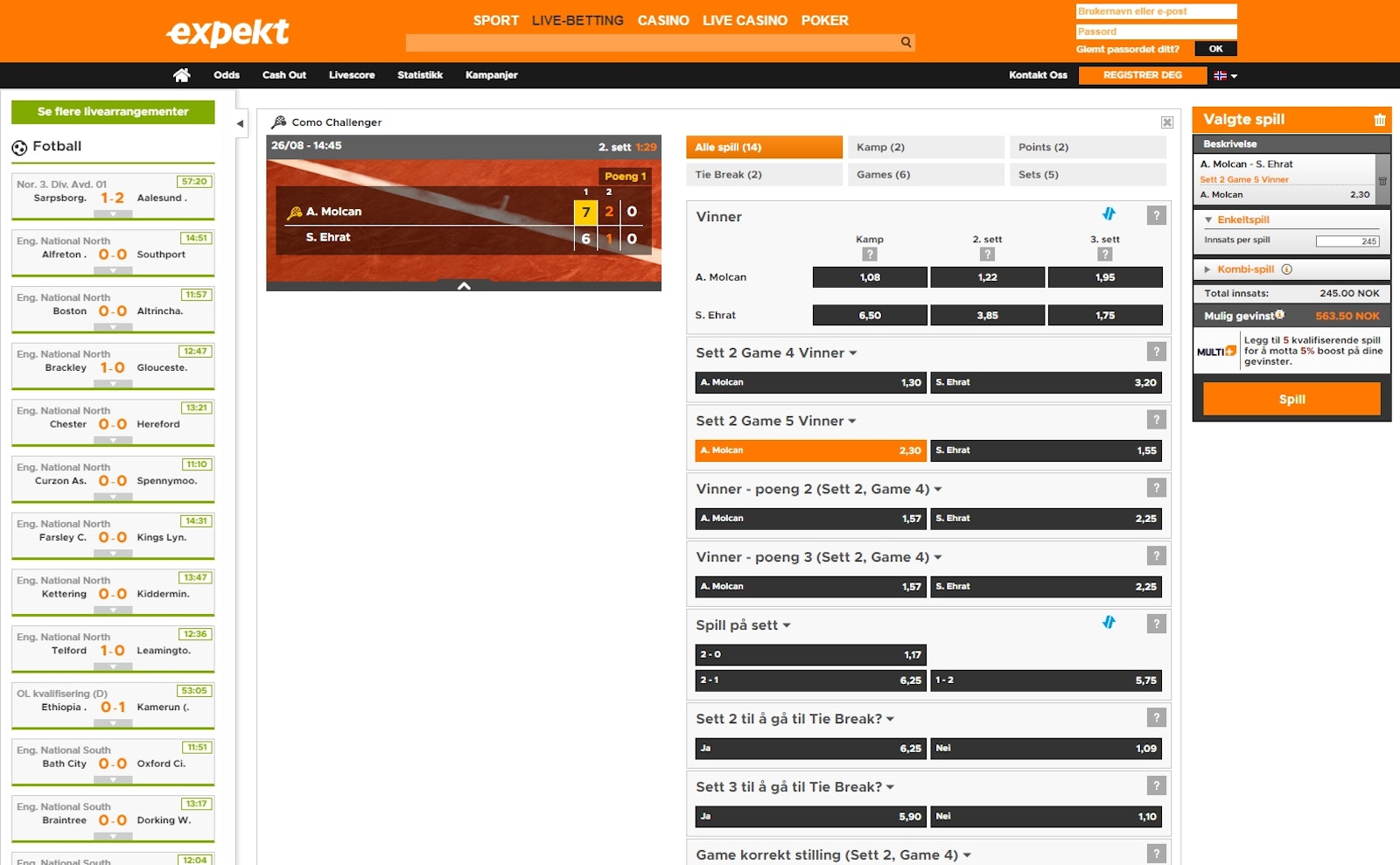Click the search magnifier icon
Screen dimensions: 1400x865
[906, 42]
